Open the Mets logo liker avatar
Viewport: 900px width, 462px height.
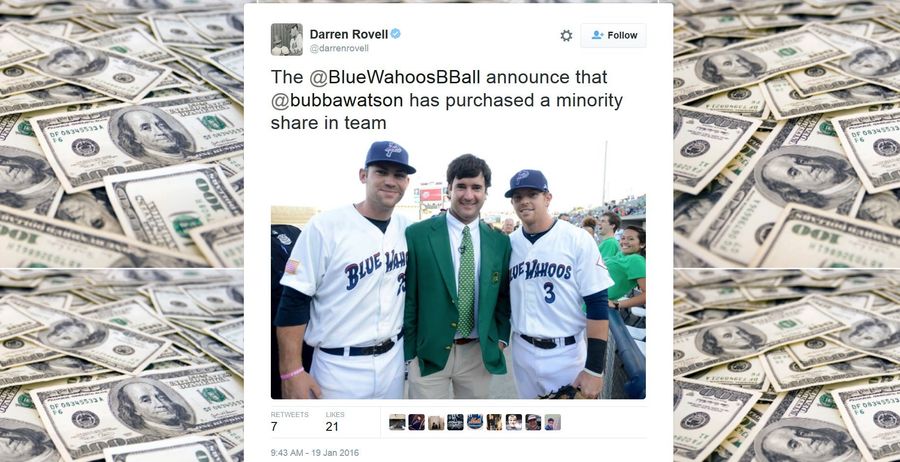click(475, 422)
